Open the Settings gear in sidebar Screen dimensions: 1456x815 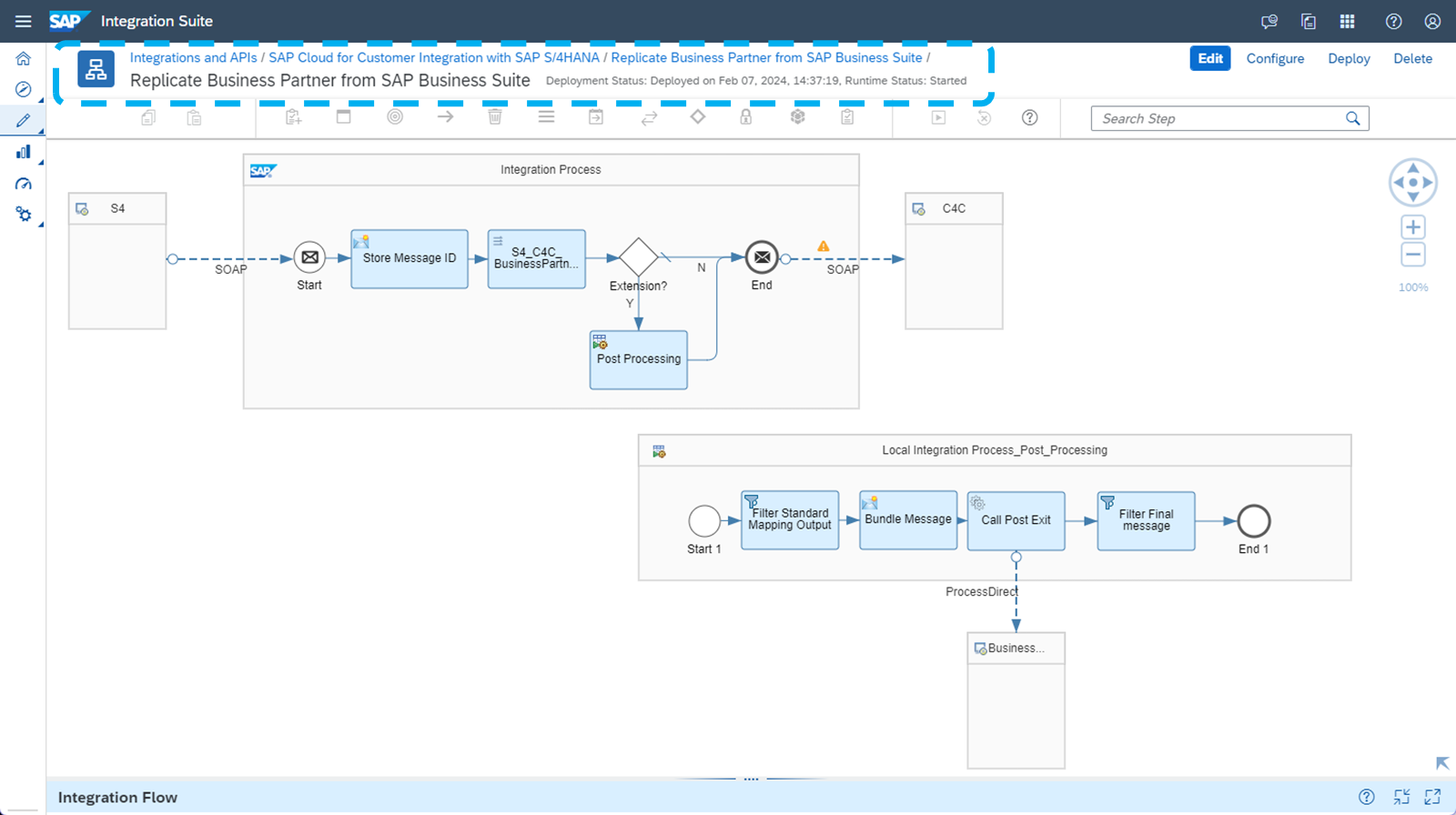(x=24, y=215)
